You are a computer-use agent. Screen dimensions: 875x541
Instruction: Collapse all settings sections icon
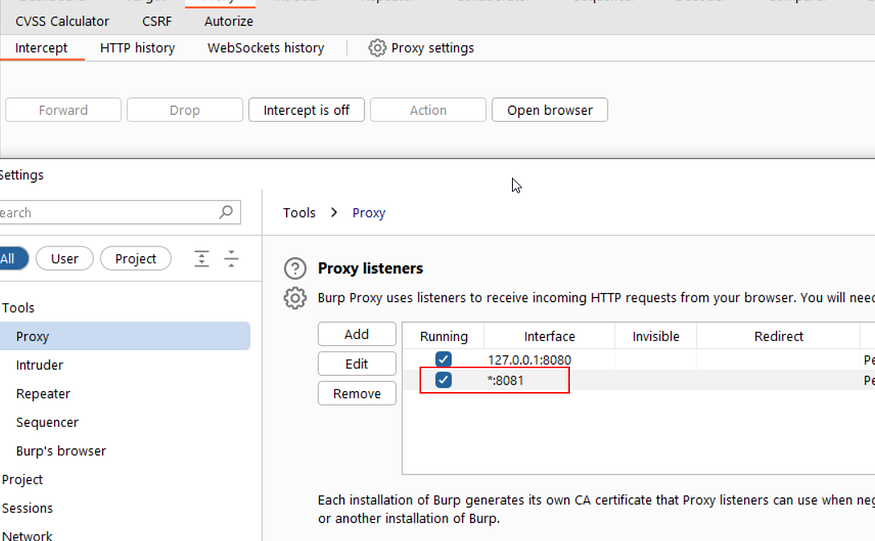click(231, 258)
